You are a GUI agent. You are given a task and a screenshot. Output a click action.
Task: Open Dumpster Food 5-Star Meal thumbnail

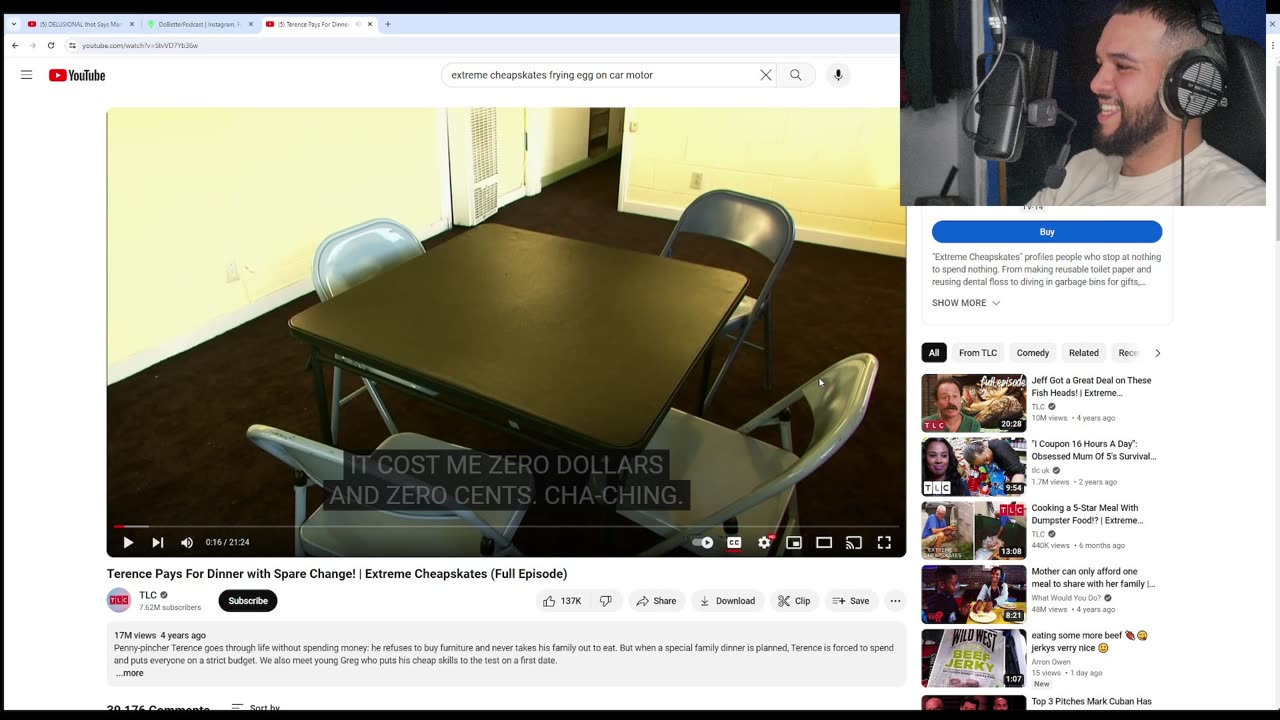click(x=974, y=530)
